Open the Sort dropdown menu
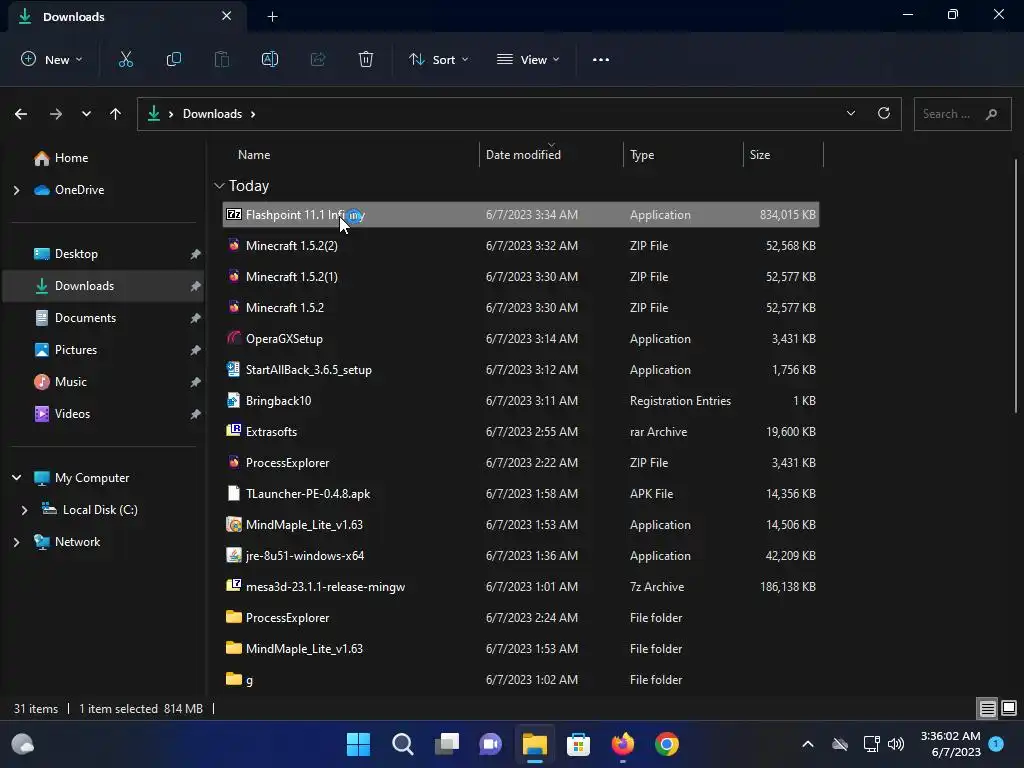This screenshot has width=1024, height=768. pos(438,59)
